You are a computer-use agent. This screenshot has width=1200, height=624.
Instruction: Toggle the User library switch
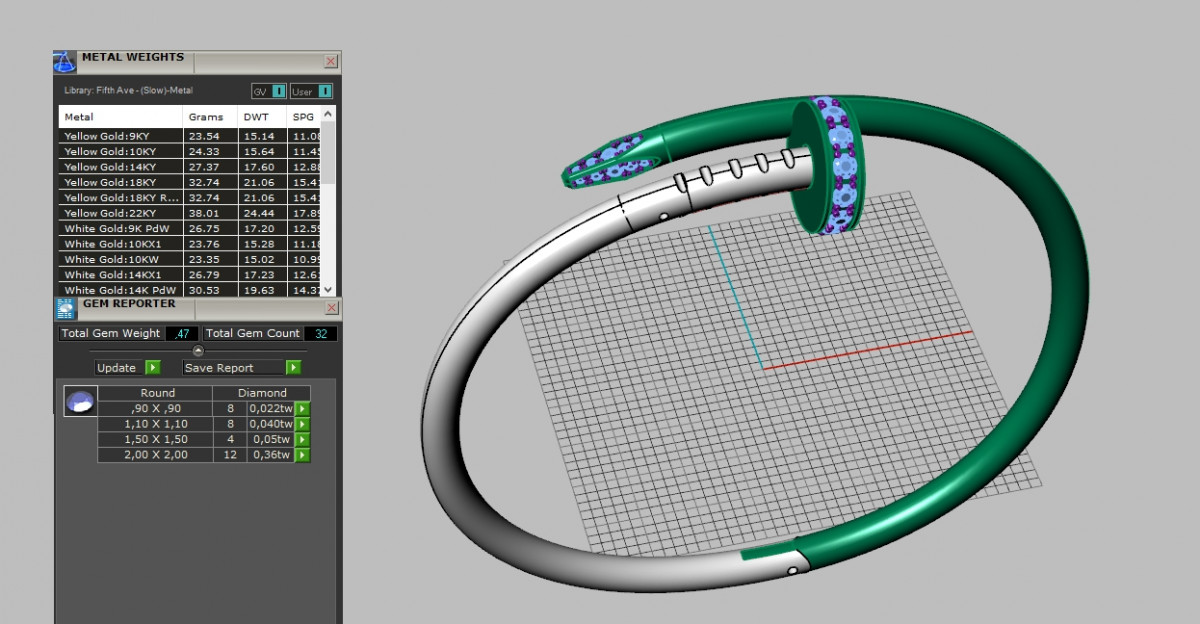click(x=311, y=91)
